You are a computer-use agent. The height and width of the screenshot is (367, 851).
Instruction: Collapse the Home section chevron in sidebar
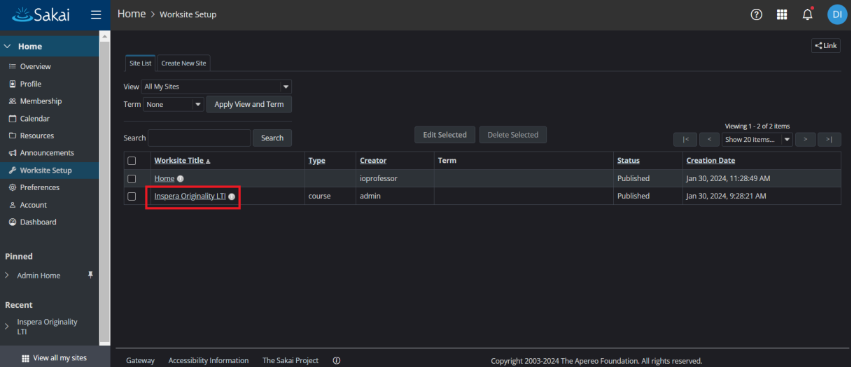7,47
